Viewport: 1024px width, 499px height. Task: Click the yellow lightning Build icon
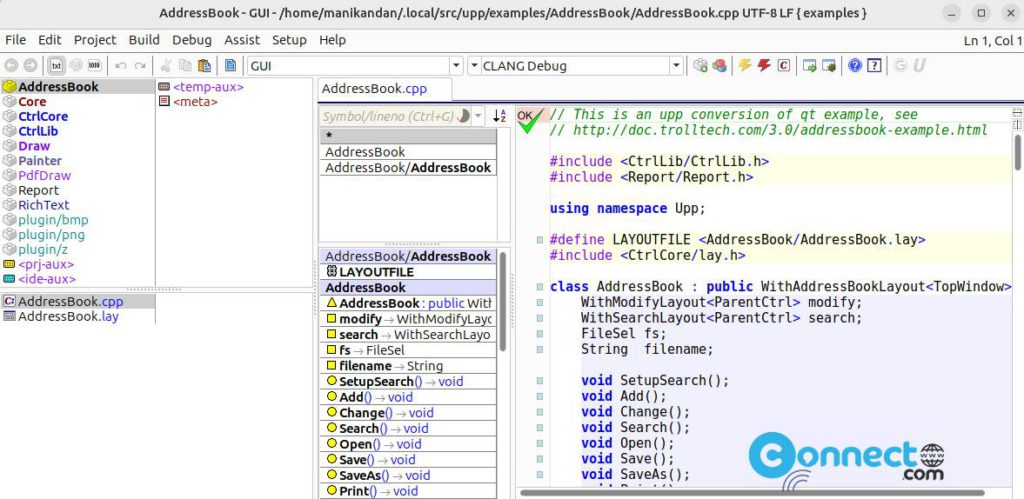coord(744,65)
